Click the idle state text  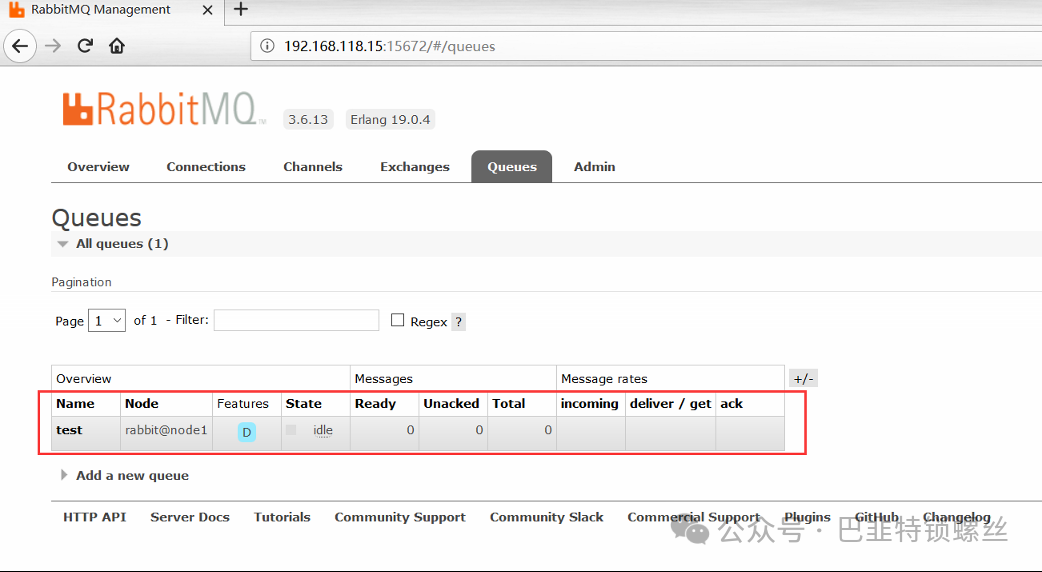point(323,430)
